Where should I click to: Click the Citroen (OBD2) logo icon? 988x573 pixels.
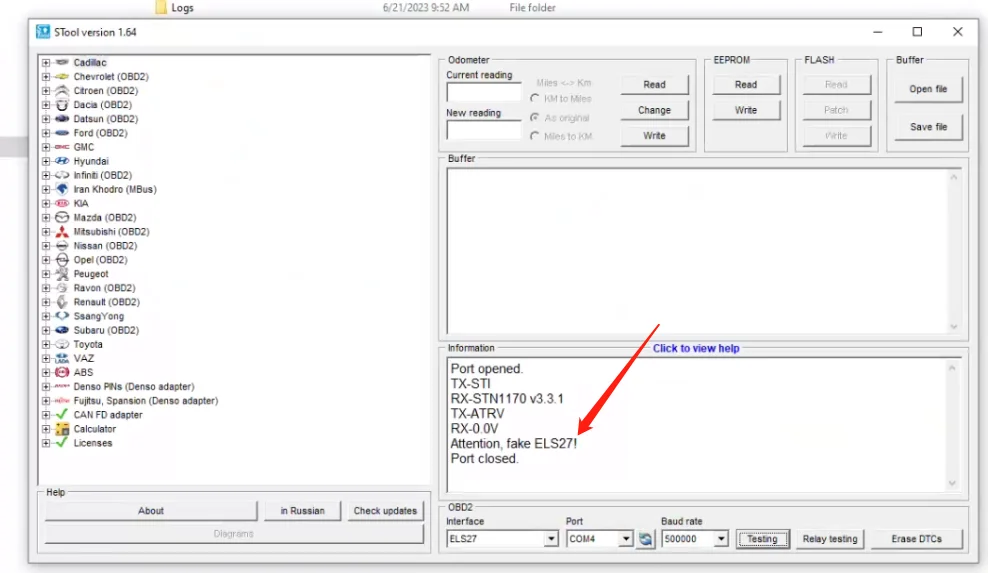(62, 91)
